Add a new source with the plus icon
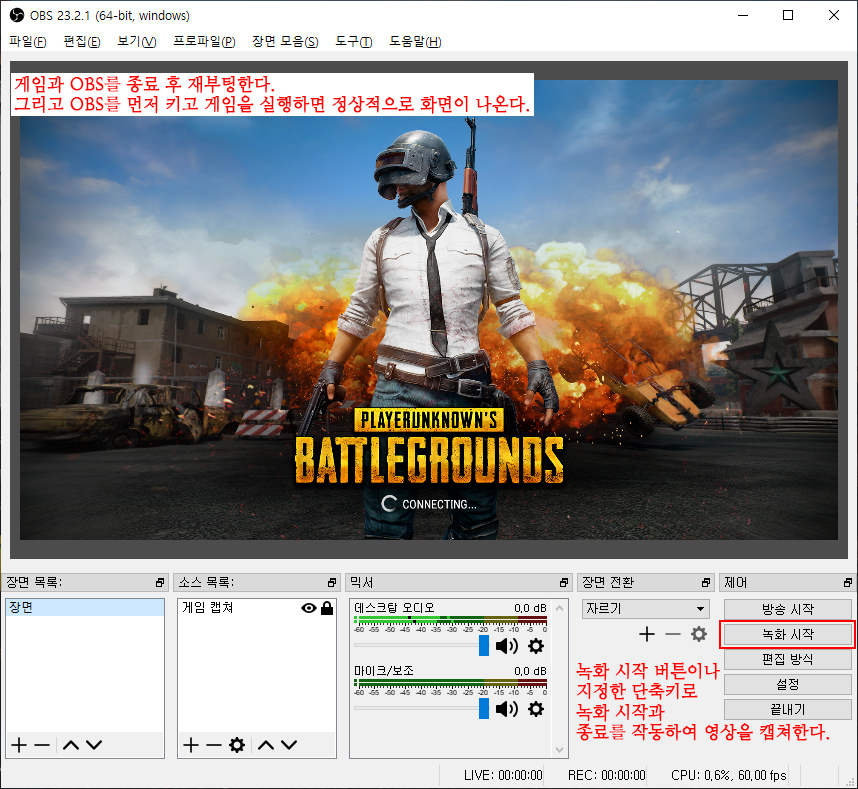This screenshot has width=858, height=789. (190, 745)
